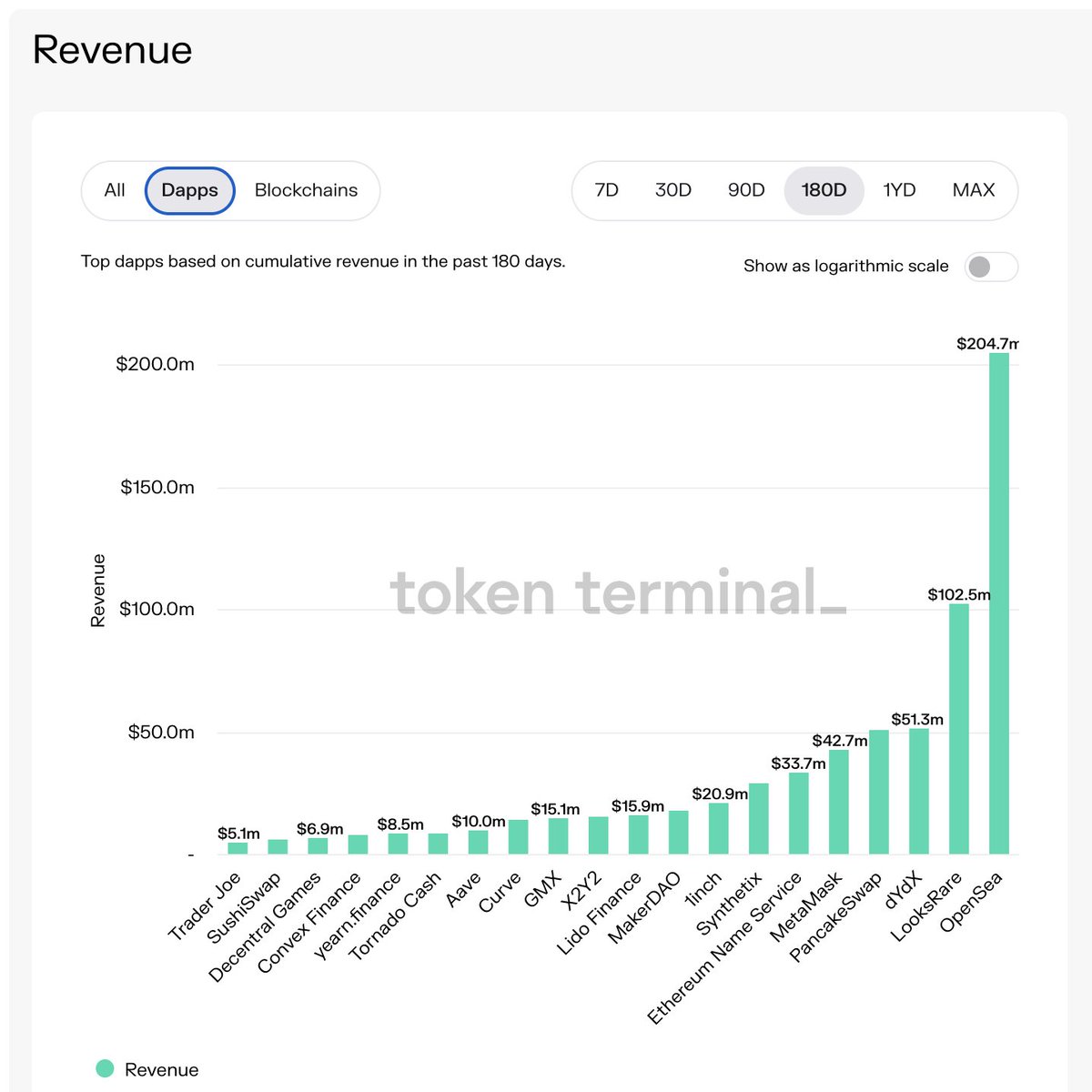
Task: Click the $42.7m value label
Action: (x=839, y=741)
